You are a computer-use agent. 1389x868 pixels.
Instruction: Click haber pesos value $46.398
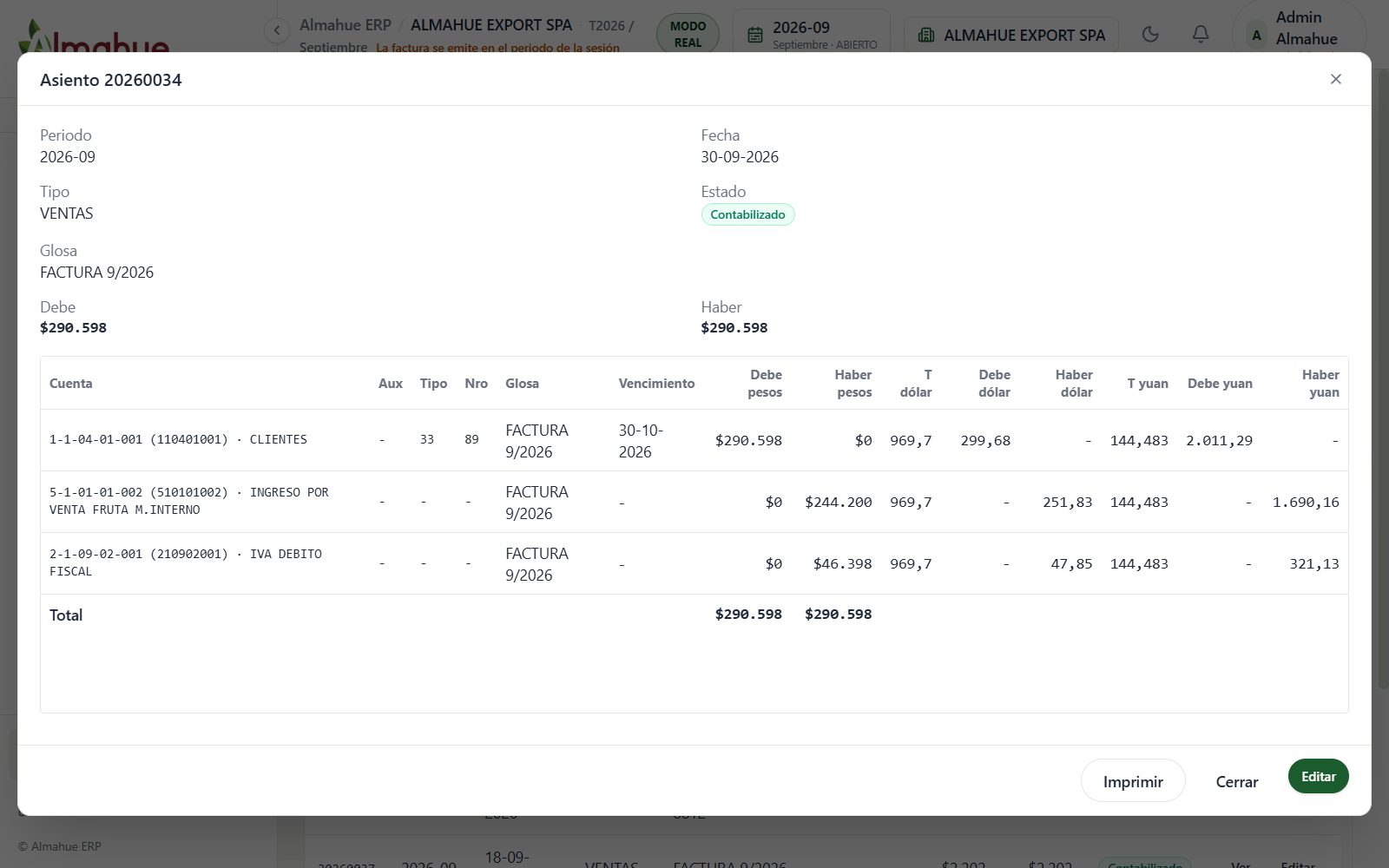click(x=842, y=563)
